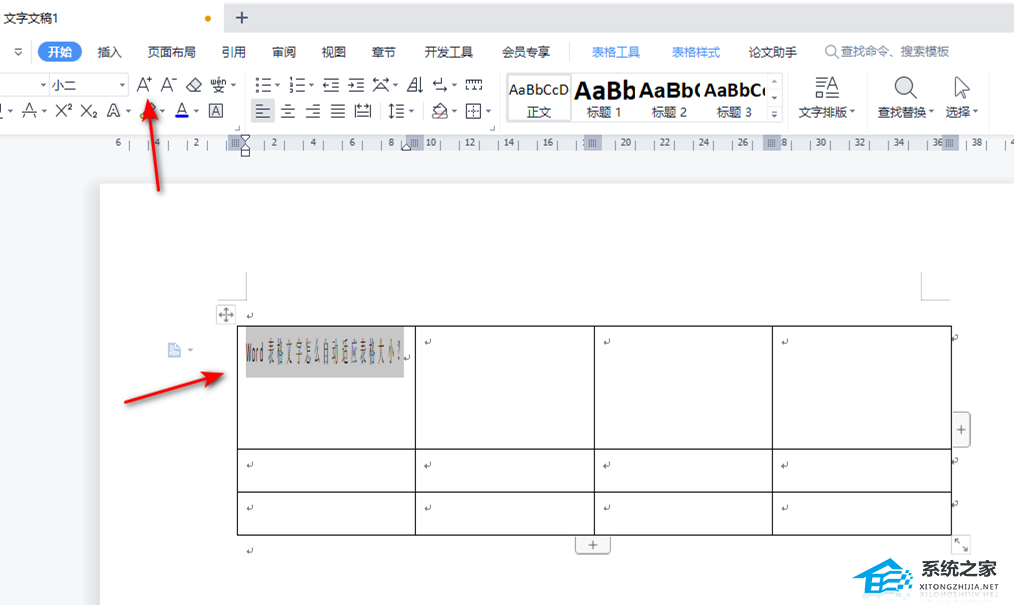Click the table move handle icon
The width and height of the screenshot is (1014, 605).
coord(226,314)
